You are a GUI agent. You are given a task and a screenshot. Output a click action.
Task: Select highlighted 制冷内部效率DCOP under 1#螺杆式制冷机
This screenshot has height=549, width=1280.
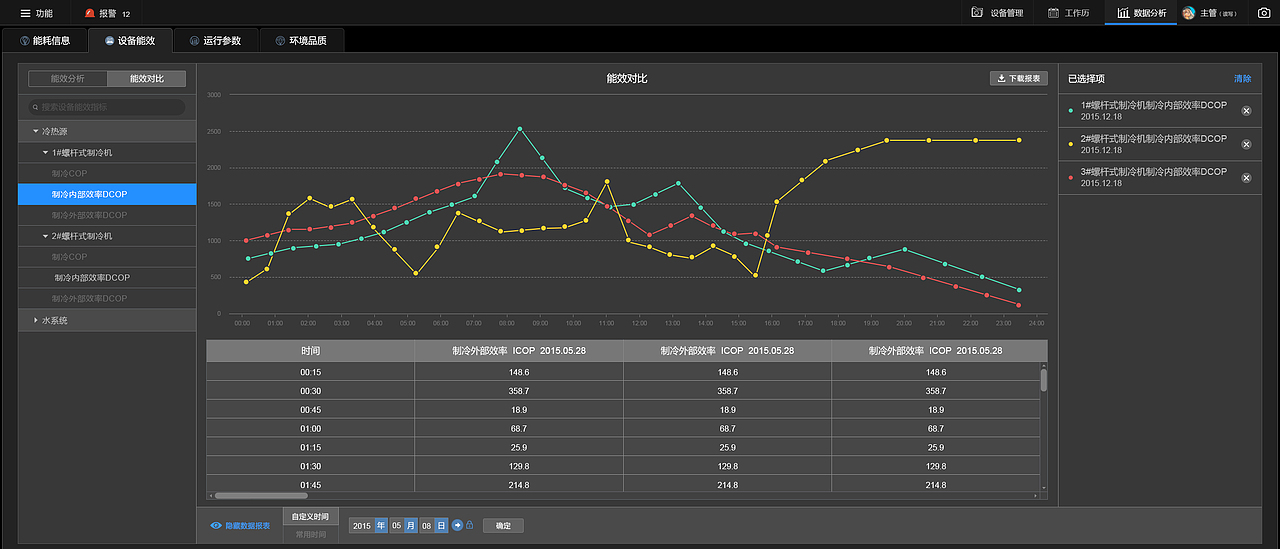tap(107, 194)
